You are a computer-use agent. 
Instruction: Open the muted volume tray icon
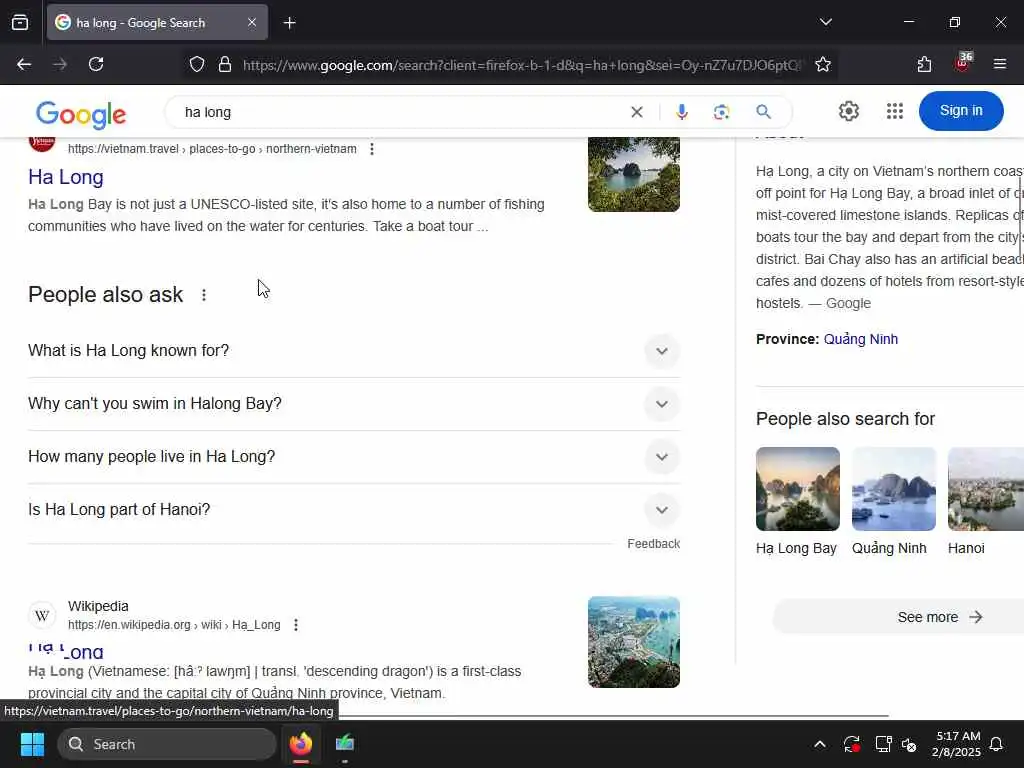tap(909, 744)
